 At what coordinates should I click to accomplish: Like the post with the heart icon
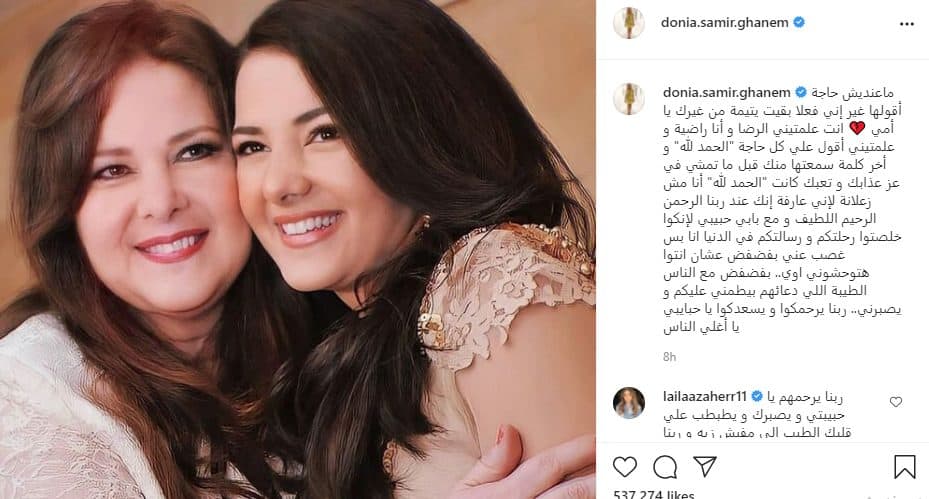(x=624, y=467)
